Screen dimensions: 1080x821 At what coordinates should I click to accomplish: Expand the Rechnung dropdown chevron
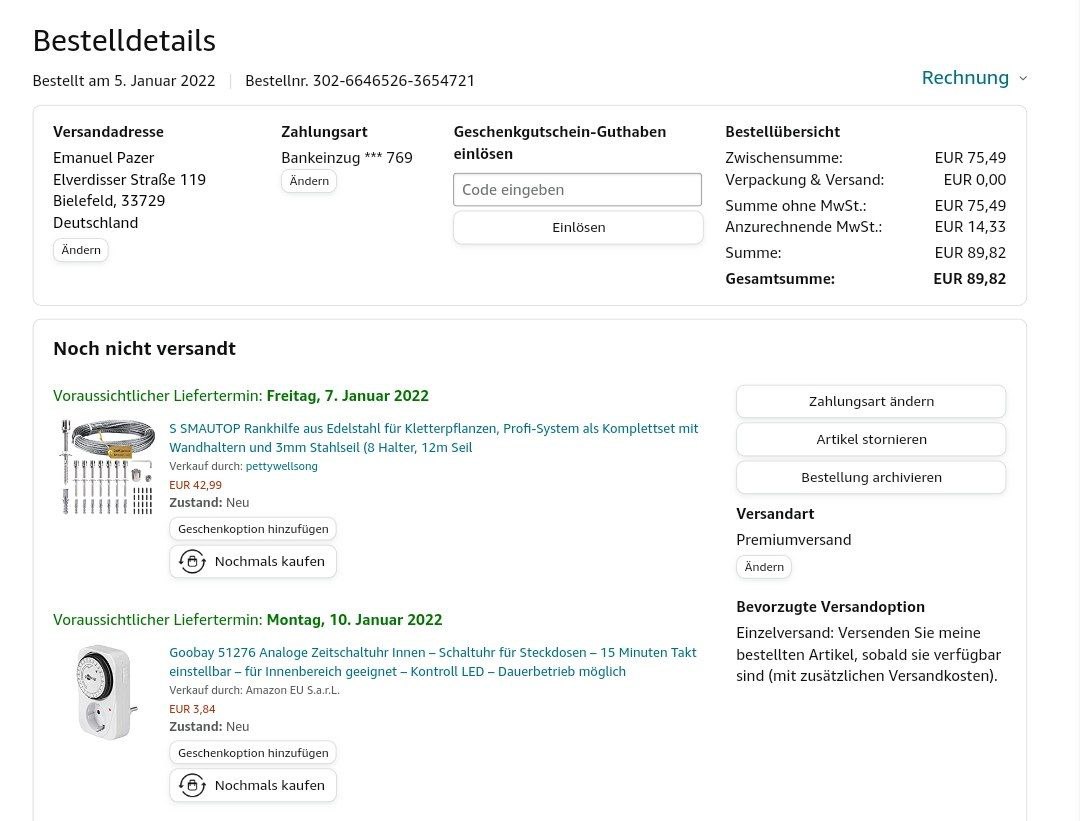point(1022,78)
